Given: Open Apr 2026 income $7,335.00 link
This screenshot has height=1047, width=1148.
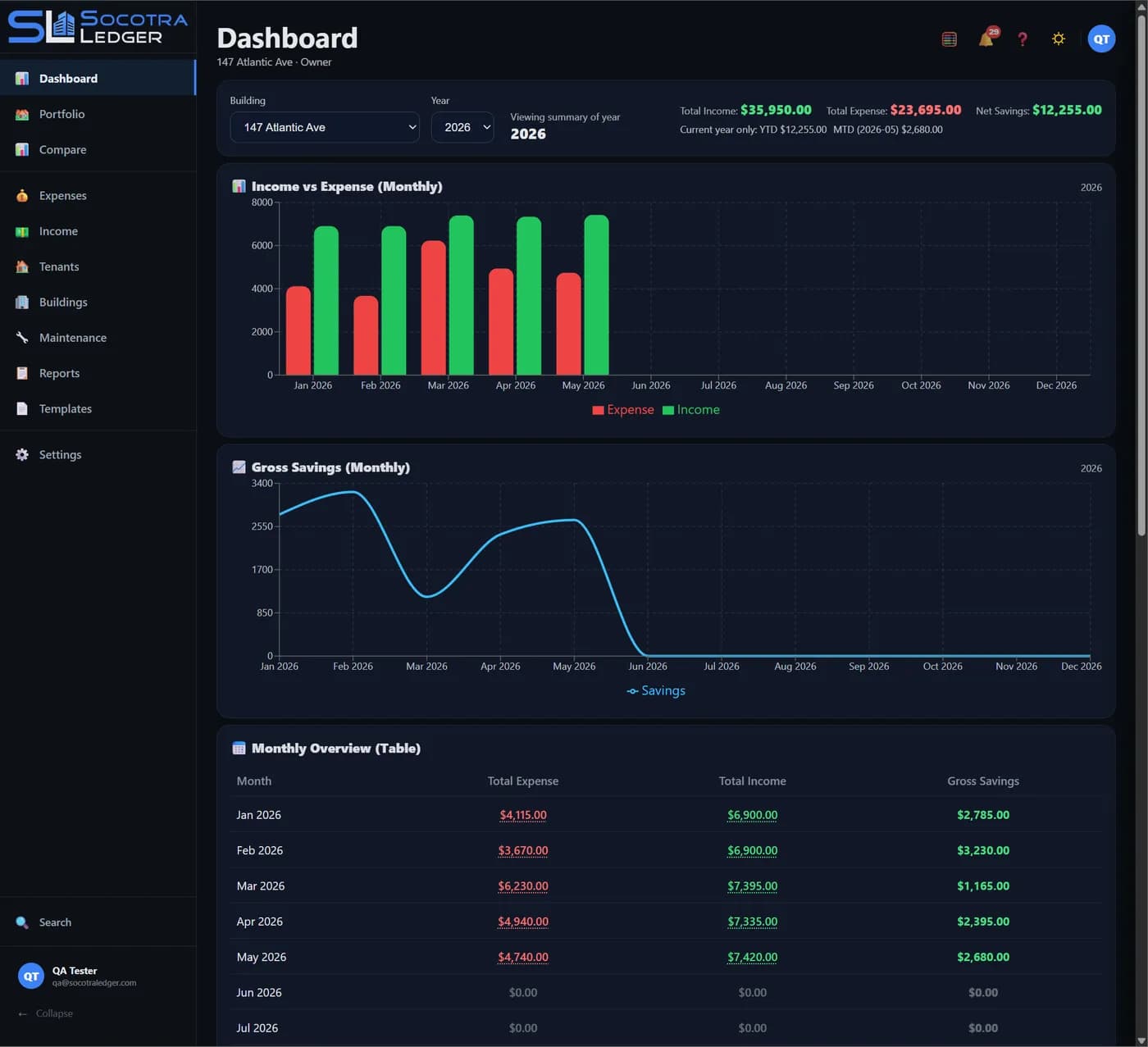Looking at the screenshot, I should pyautogui.click(x=752, y=922).
